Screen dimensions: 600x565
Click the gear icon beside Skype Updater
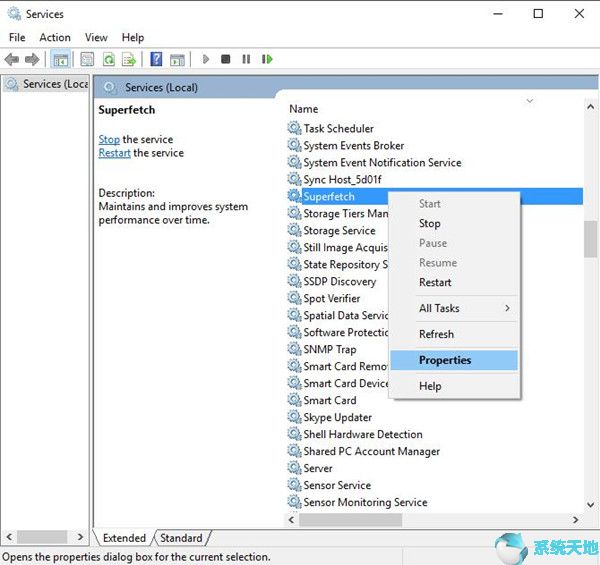(x=294, y=417)
